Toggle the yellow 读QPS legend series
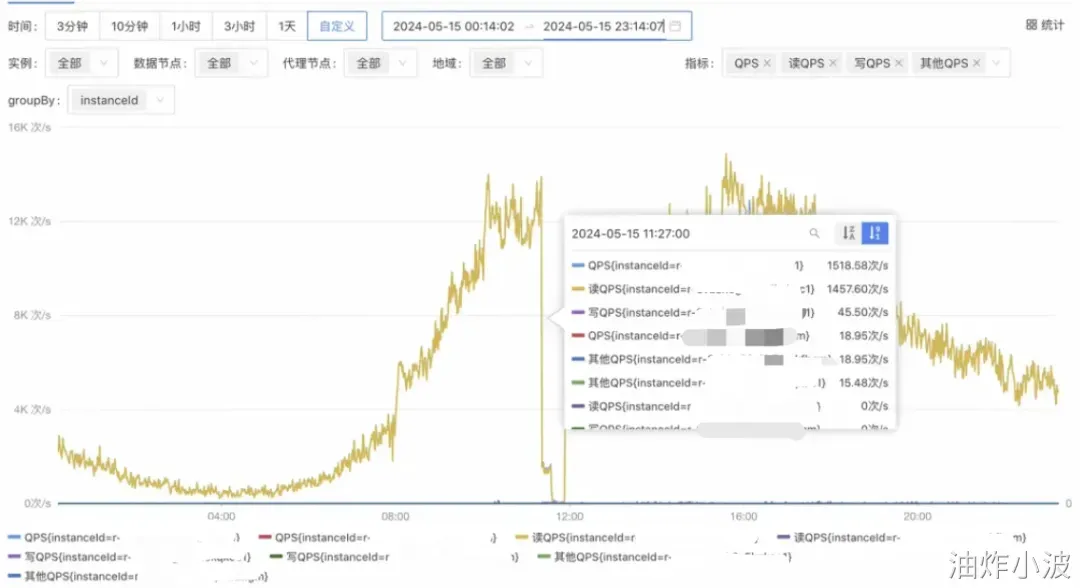The image size is (1080, 588). click(637, 538)
